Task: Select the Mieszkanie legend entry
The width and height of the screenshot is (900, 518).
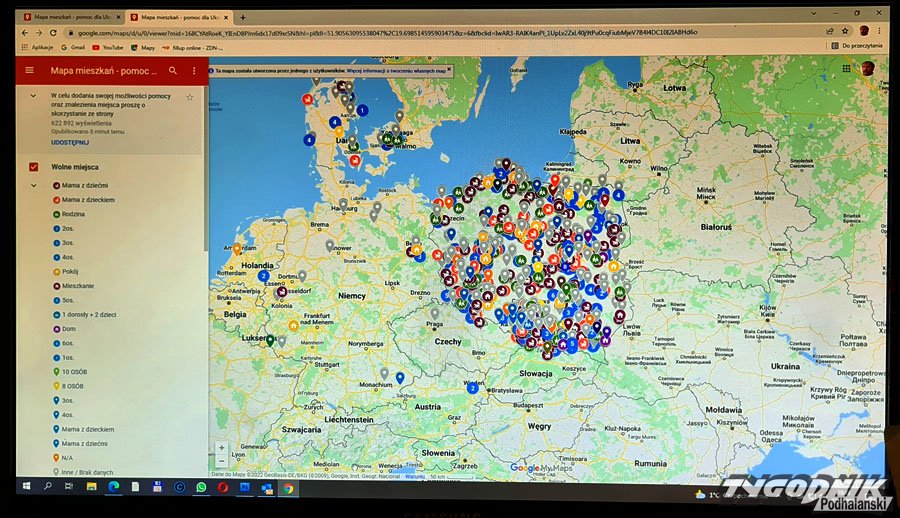Action: click(x=79, y=285)
